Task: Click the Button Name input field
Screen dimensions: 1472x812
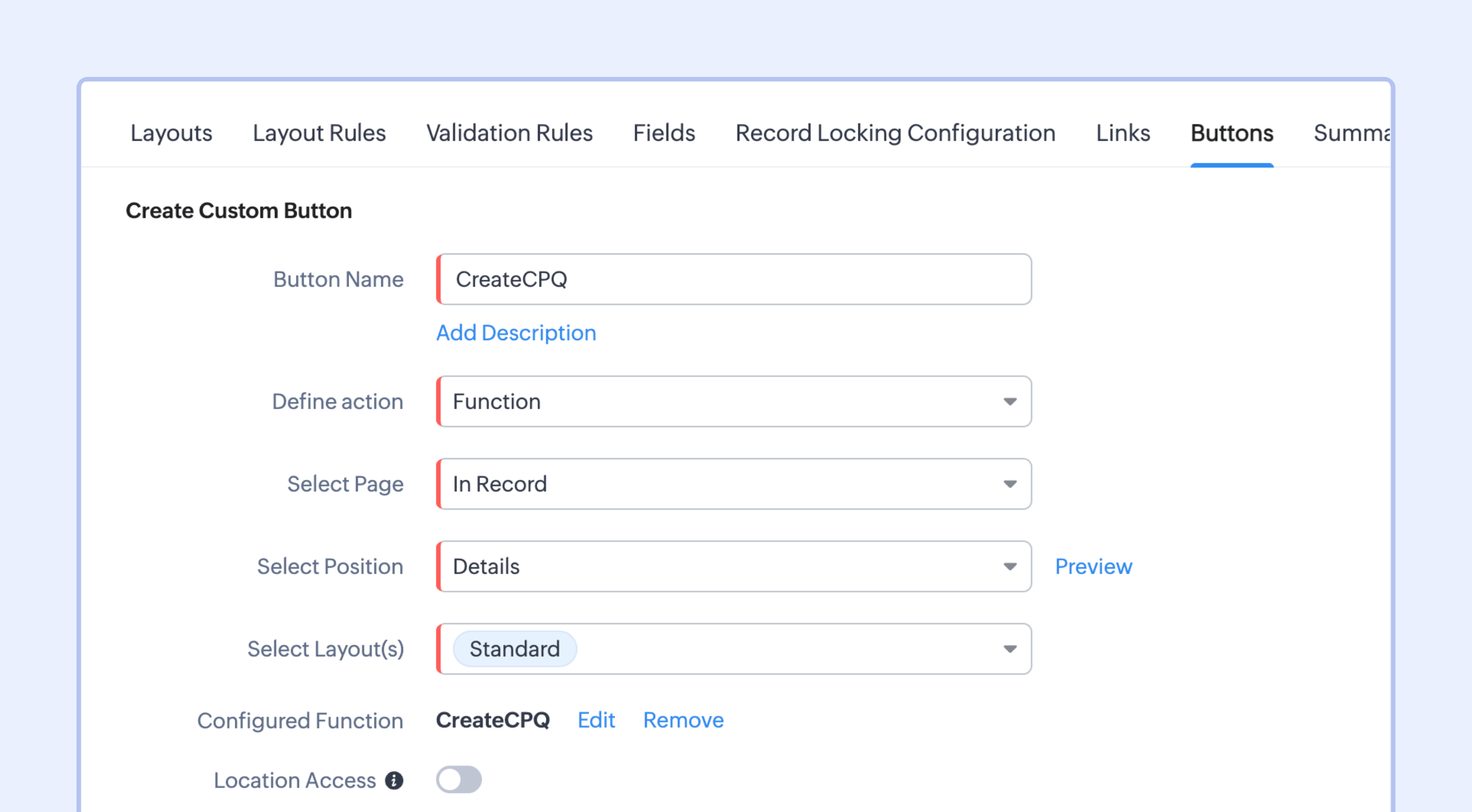Action: 734,279
